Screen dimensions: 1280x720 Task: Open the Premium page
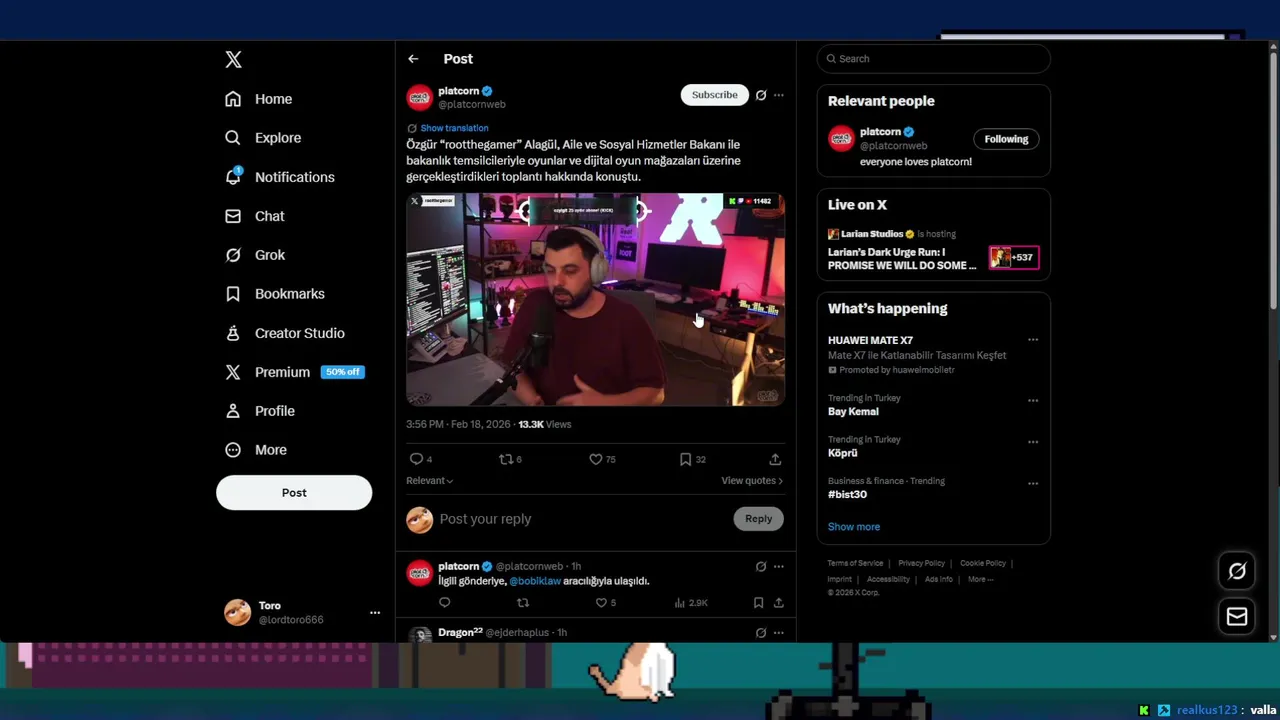point(294,372)
